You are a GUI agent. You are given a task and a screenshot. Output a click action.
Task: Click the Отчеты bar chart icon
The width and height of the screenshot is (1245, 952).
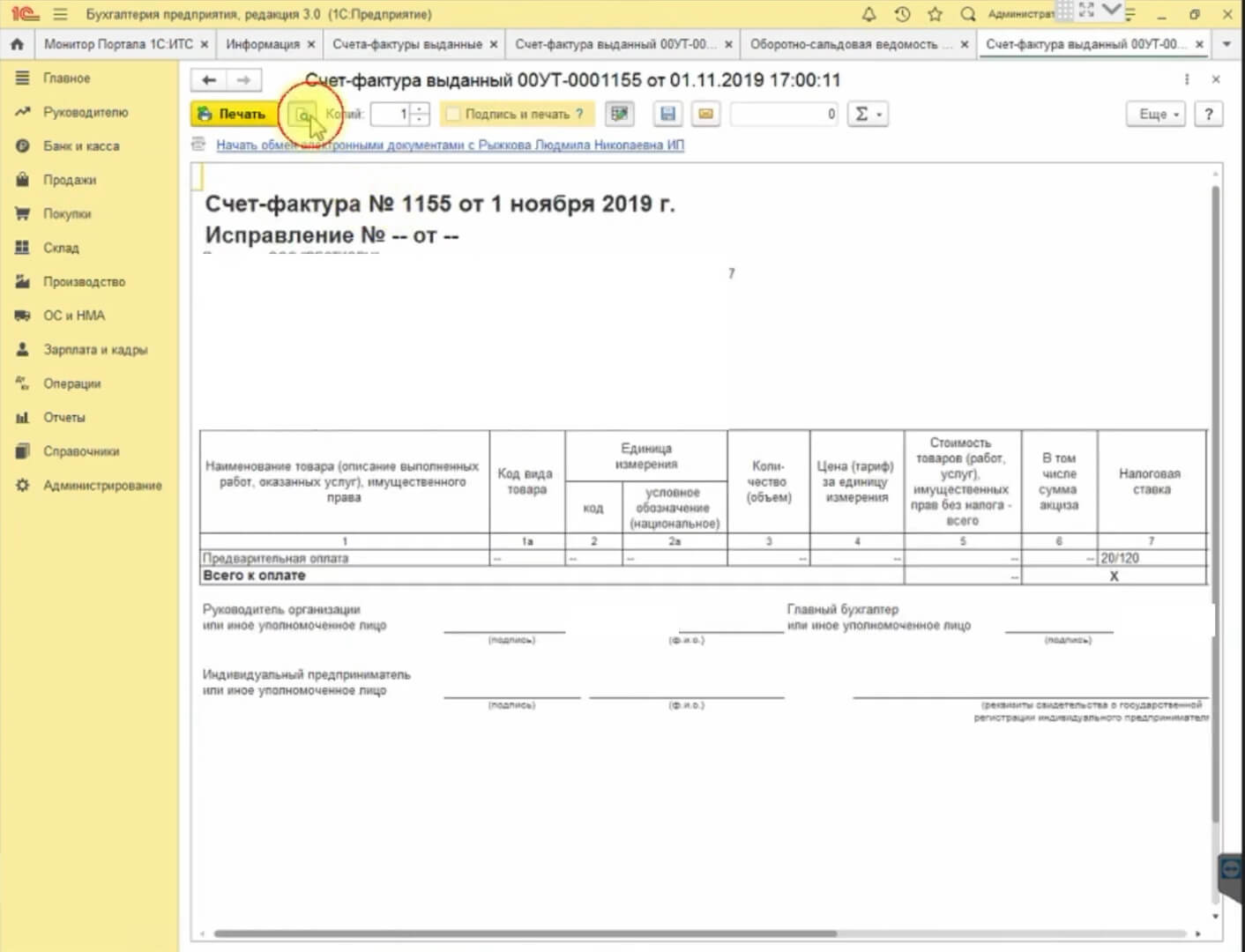point(23,417)
